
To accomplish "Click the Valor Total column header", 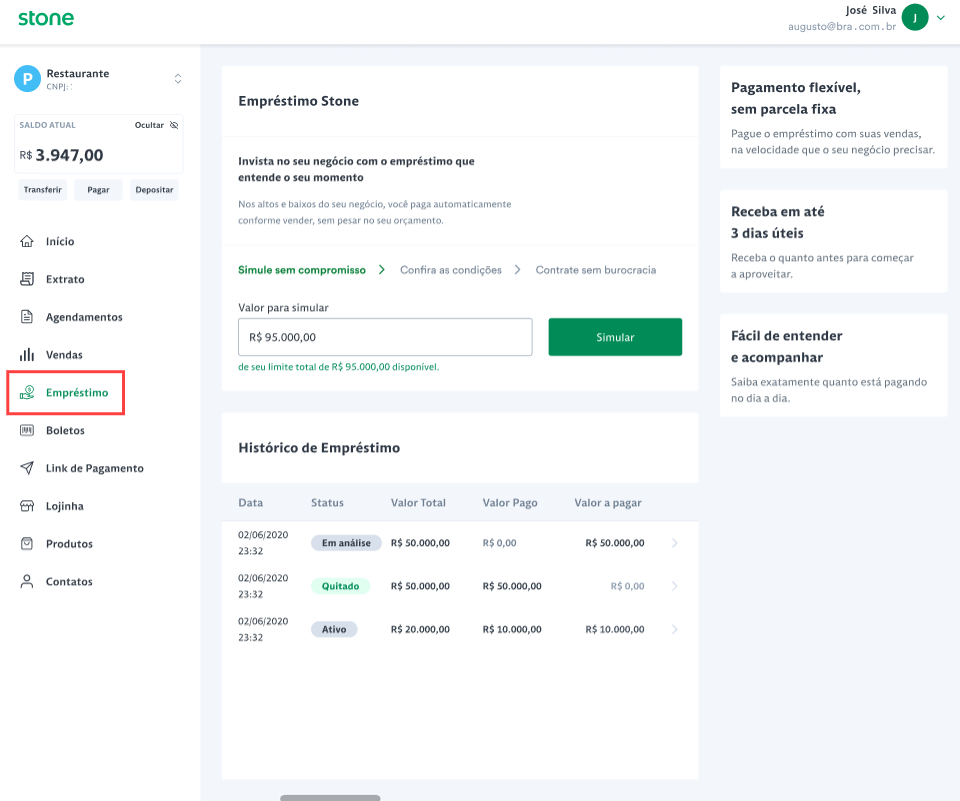I will point(418,503).
